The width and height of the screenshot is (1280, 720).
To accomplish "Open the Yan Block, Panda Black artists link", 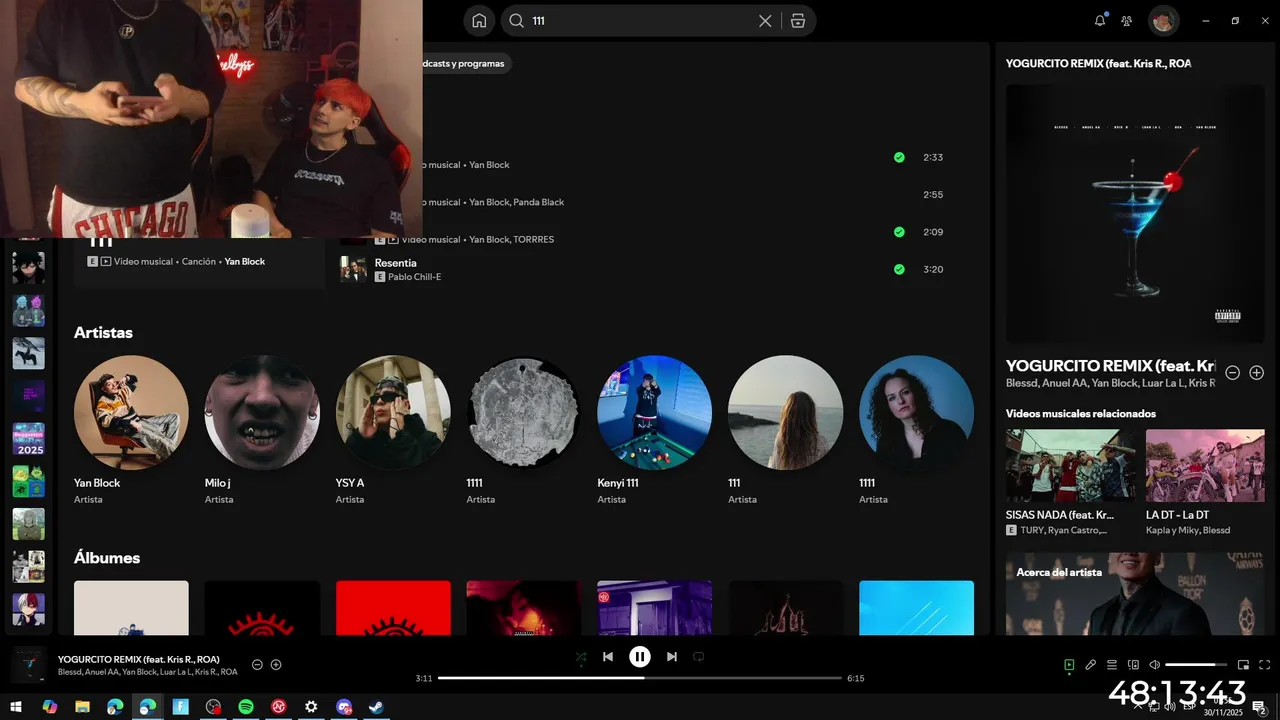I will coord(517,202).
